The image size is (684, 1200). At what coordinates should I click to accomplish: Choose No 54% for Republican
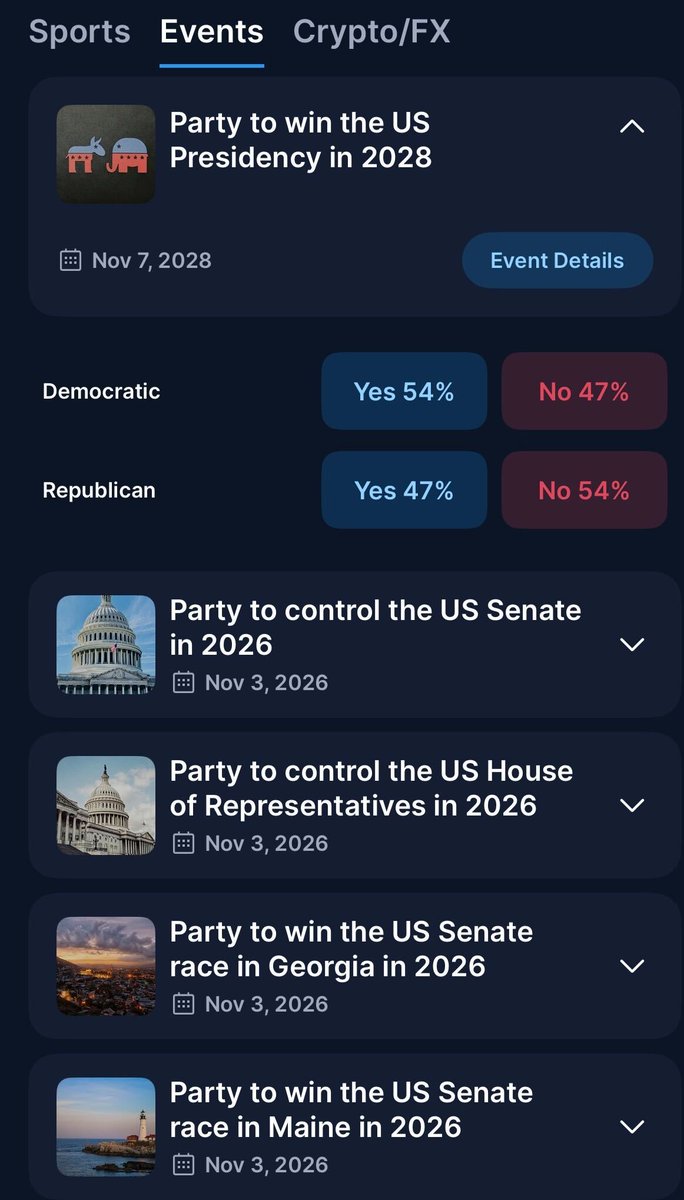[x=584, y=490]
